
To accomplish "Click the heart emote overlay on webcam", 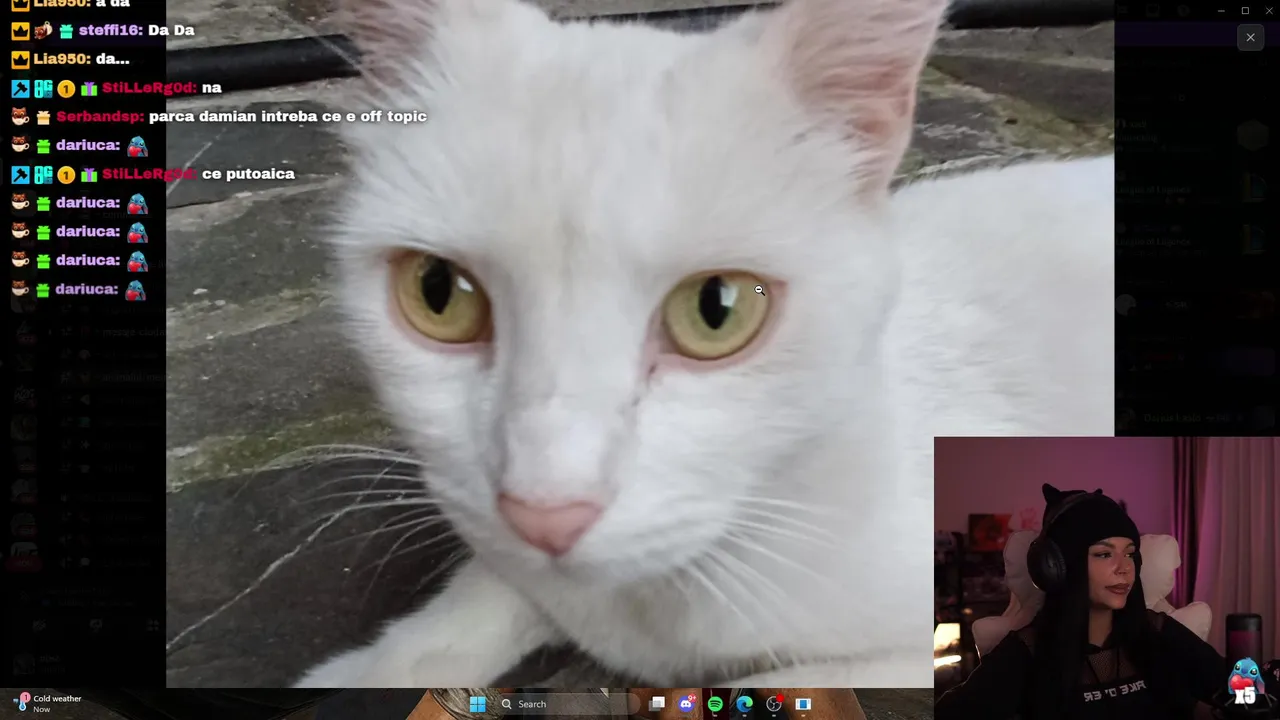I will pyautogui.click(x=1245, y=682).
